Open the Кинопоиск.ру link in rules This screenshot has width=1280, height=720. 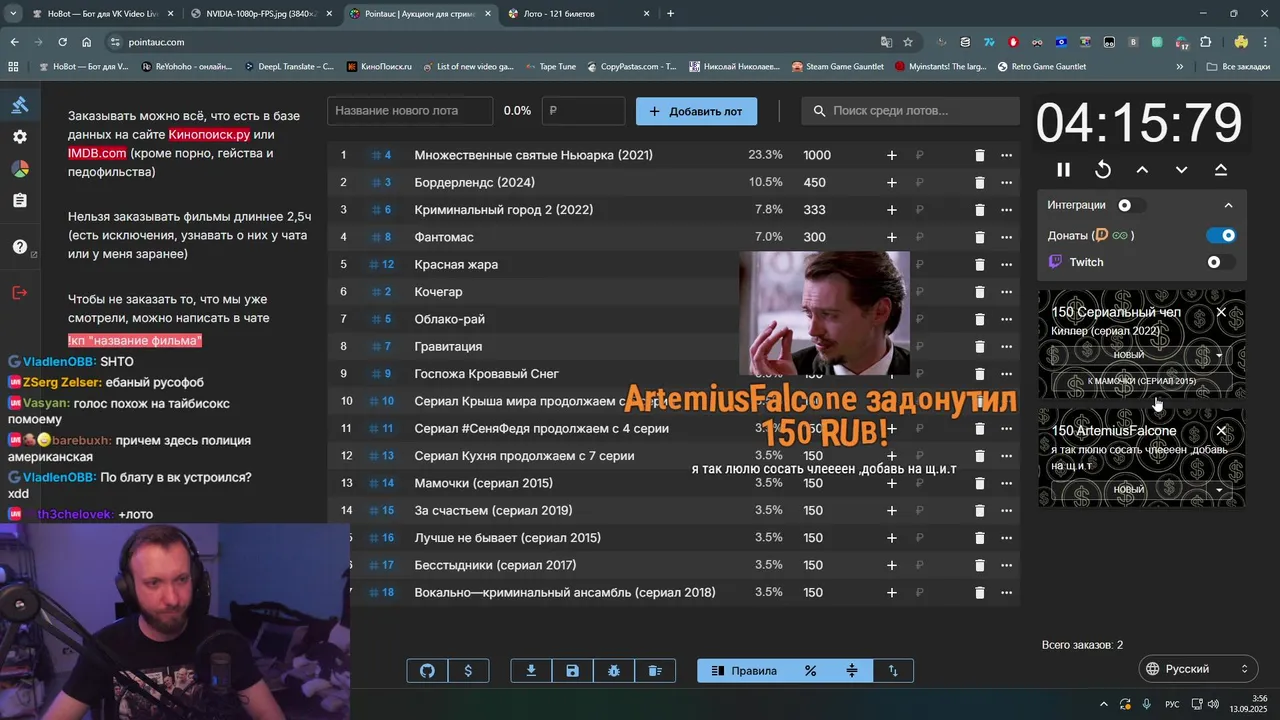point(209,135)
